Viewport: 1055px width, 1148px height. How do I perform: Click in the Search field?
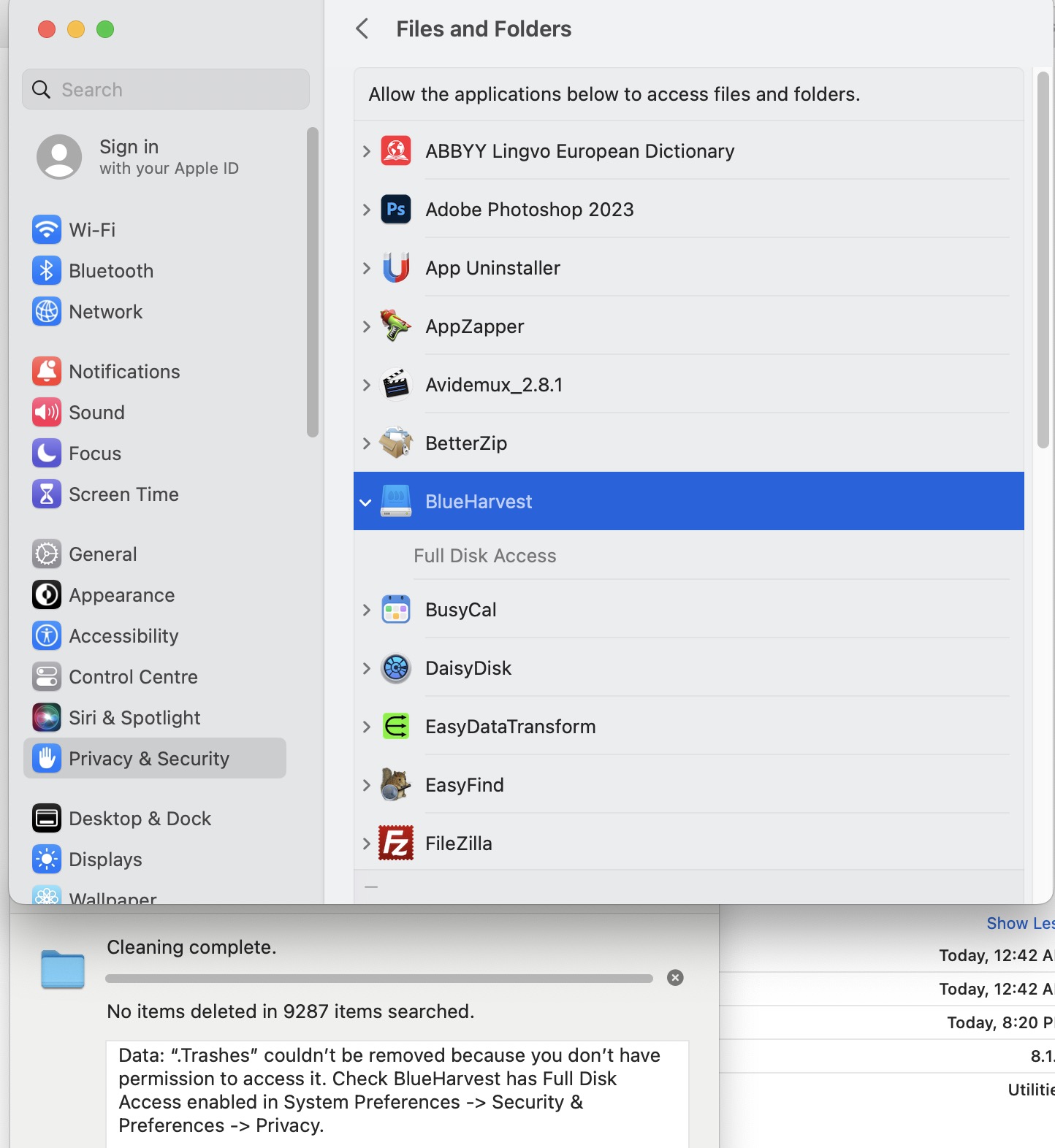coord(166,89)
